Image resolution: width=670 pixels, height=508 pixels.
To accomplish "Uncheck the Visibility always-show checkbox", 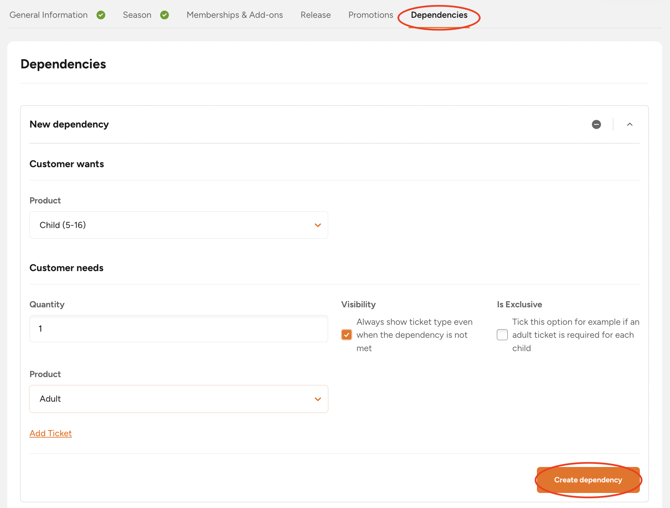I will [x=347, y=335].
